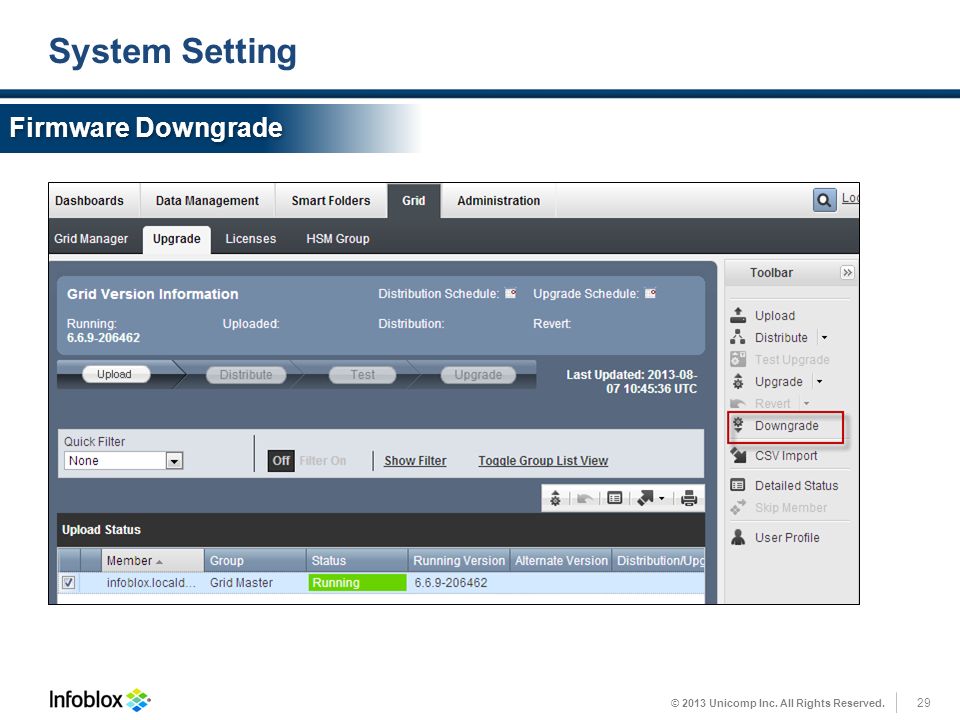This screenshot has width=960, height=720.
Task: Switch to the Licenses subtab
Action: click(250, 238)
